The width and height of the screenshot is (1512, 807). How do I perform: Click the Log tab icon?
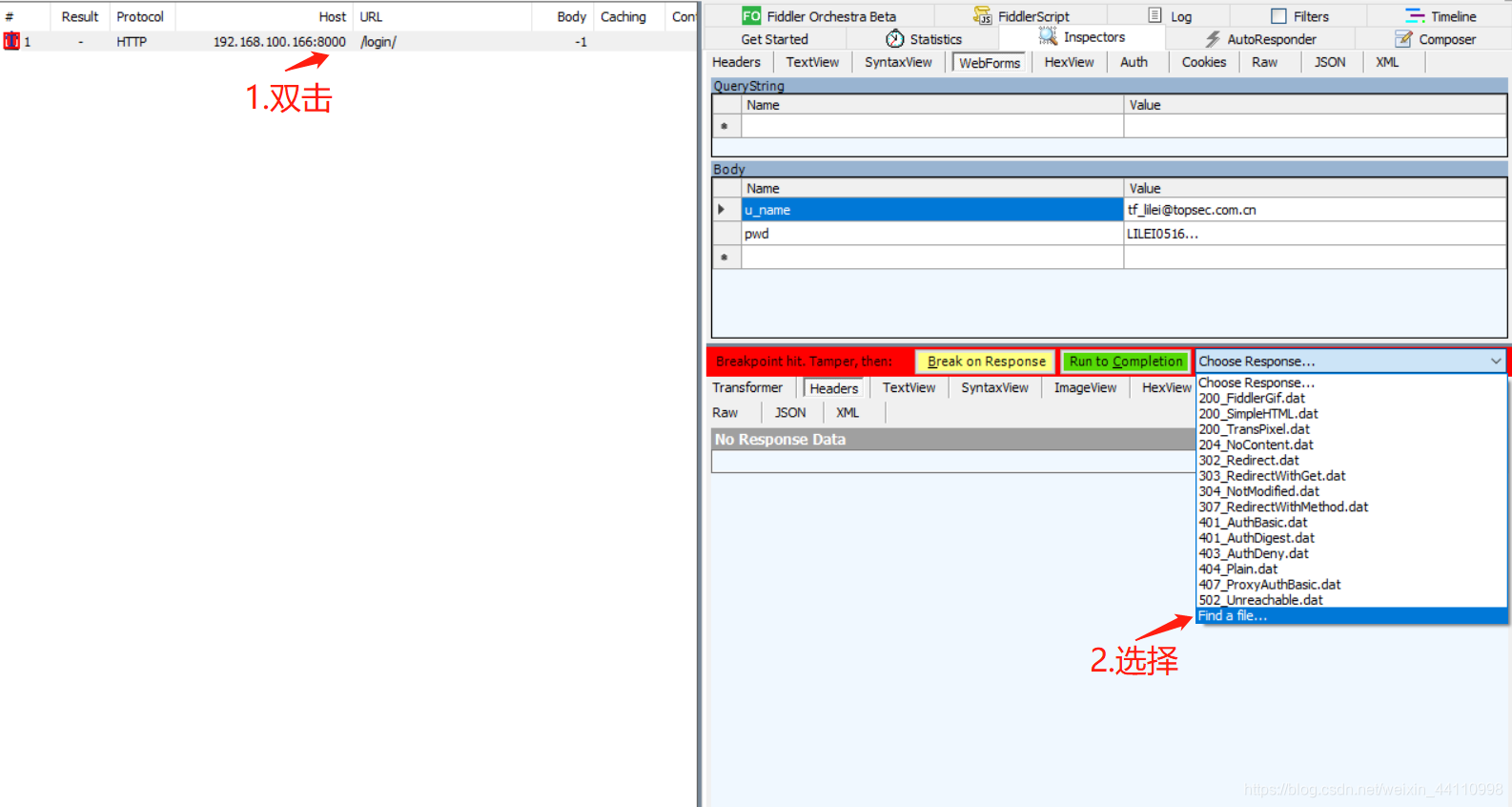click(x=1154, y=15)
